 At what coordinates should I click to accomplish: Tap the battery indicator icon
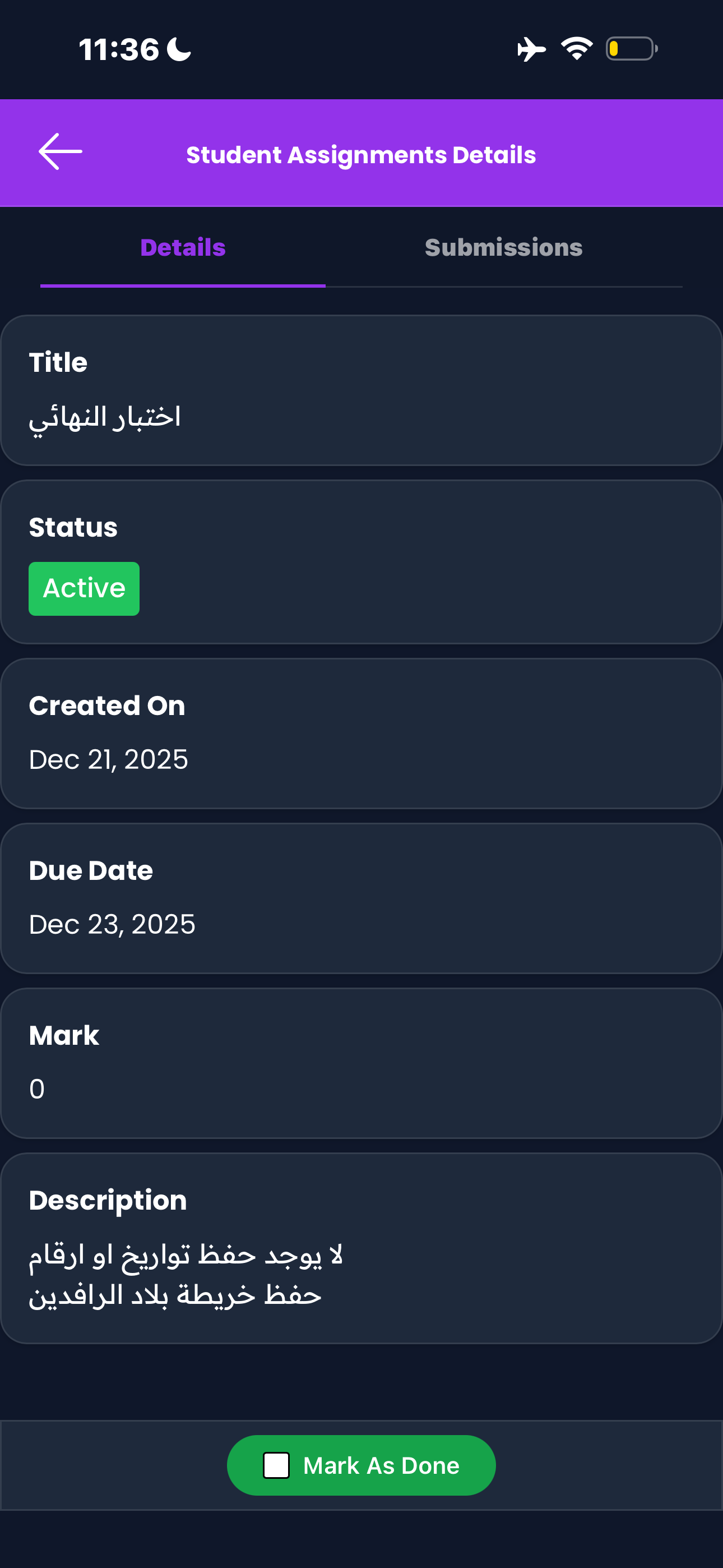click(631, 49)
